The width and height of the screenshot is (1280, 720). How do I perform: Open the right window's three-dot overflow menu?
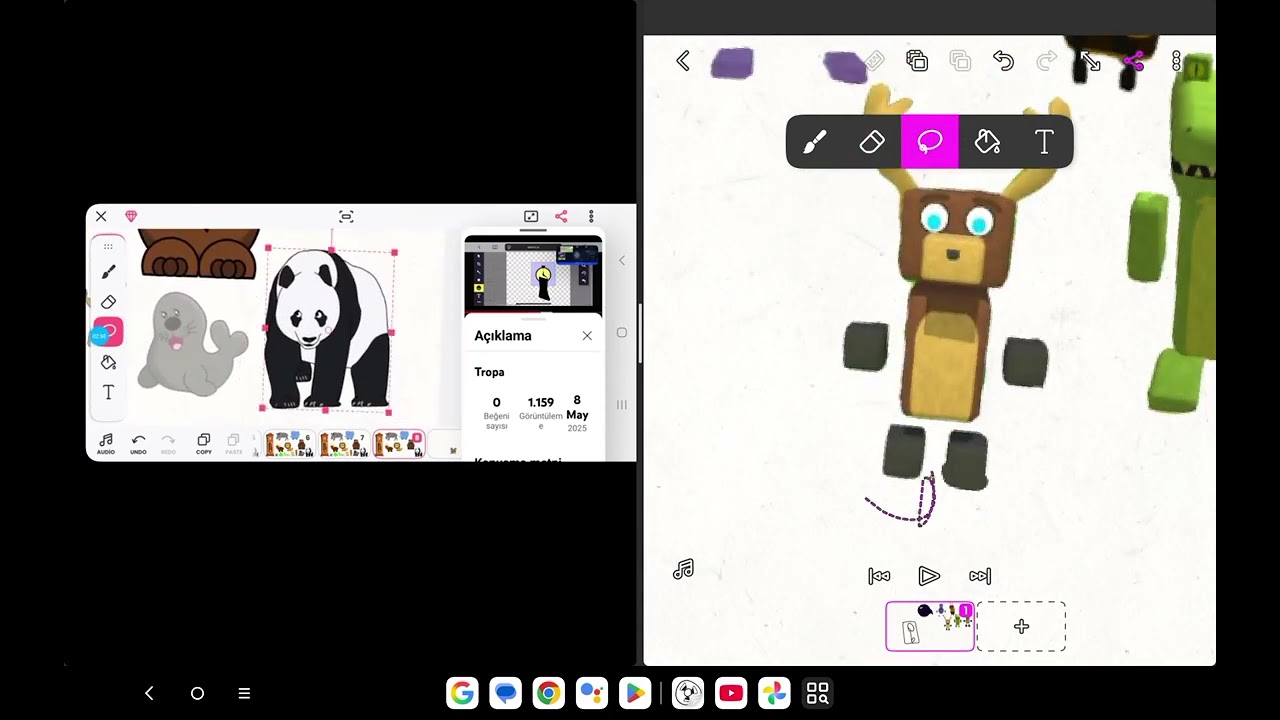(x=1176, y=61)
